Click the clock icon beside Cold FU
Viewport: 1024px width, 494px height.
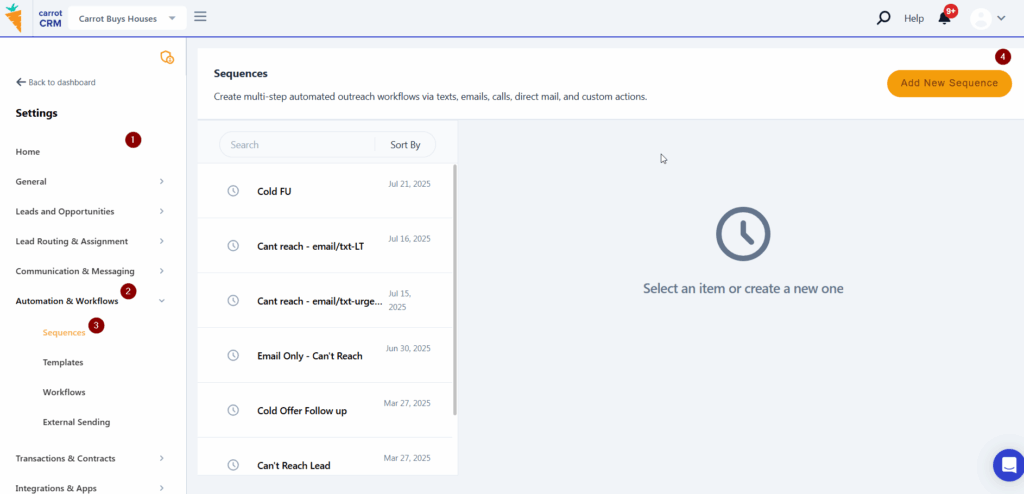[x=233, y=191]
